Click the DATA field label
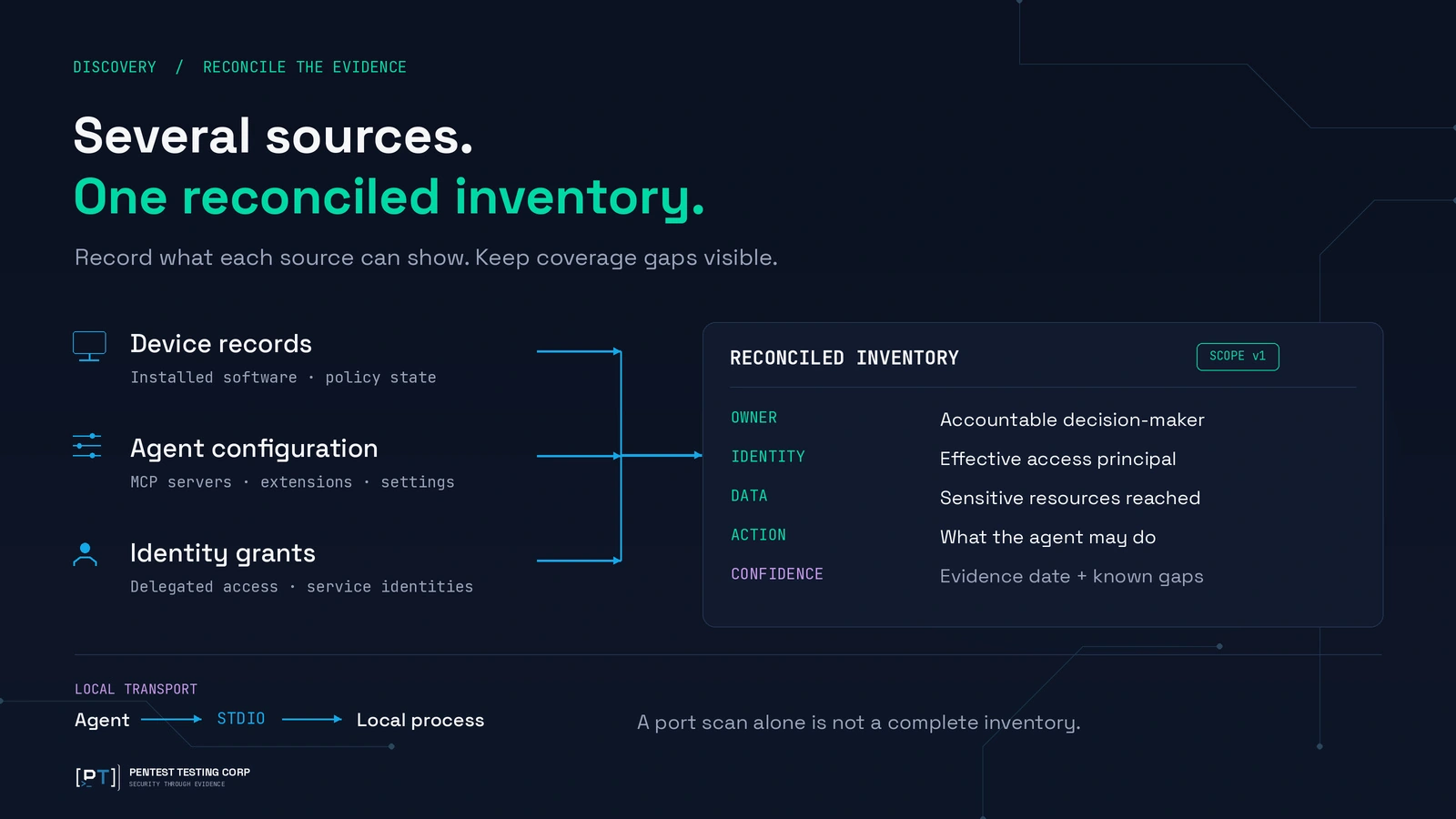This screenshot has width=1456, height=819. [x=750, y=496]
